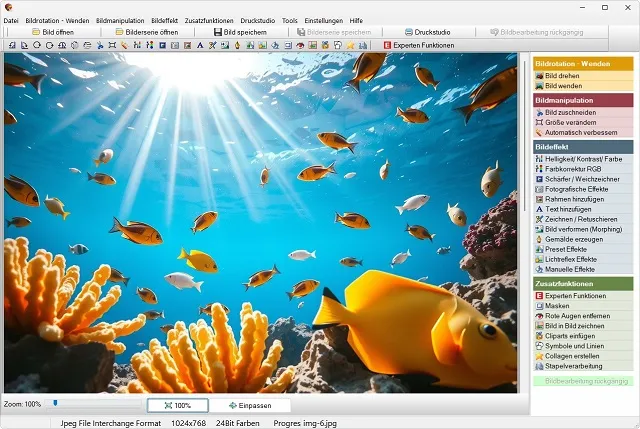Click the zoom slider handle
This screenshot has width=640, height=429.
tap(55, 403)
